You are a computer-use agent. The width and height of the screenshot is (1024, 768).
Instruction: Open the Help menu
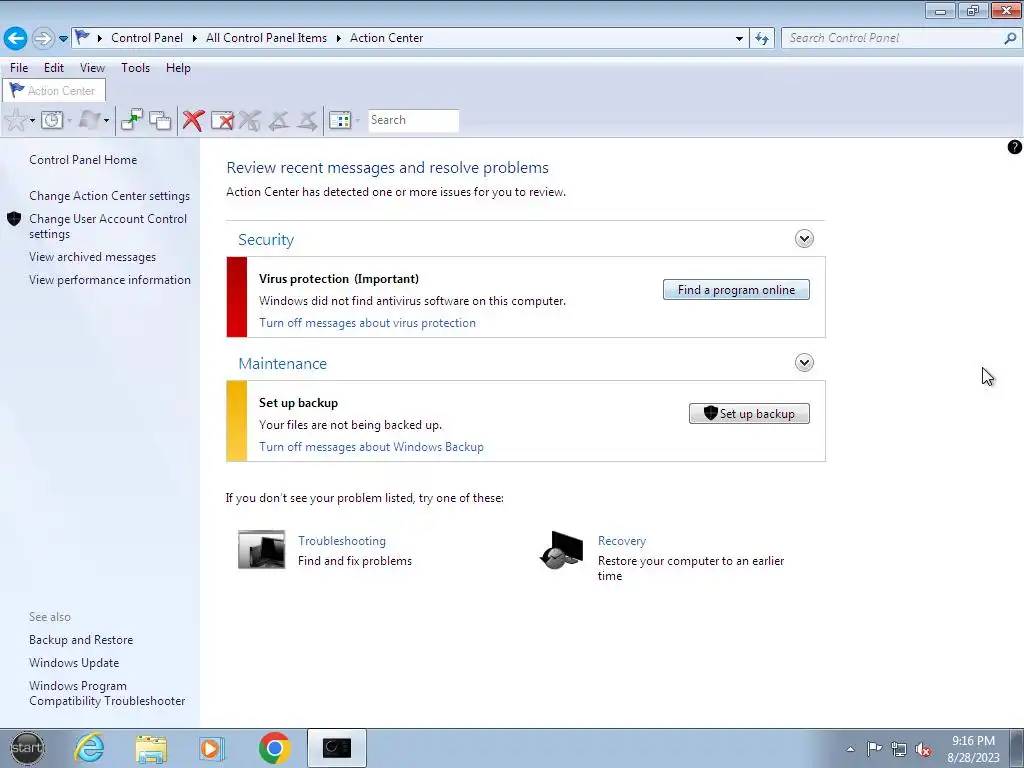(x=178, y=68)
